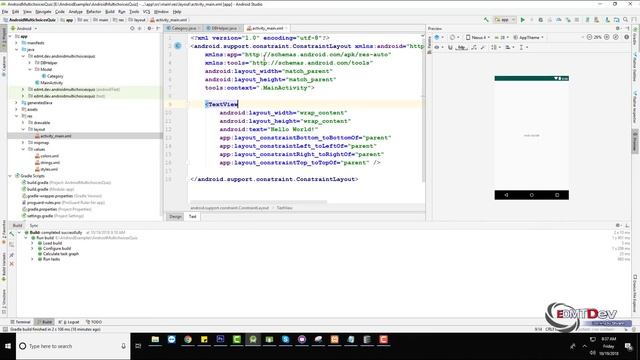The height and width of the screenshot is (360, 640).
Task: Open the align options dropdown
Action: click(x=509, y=47)
